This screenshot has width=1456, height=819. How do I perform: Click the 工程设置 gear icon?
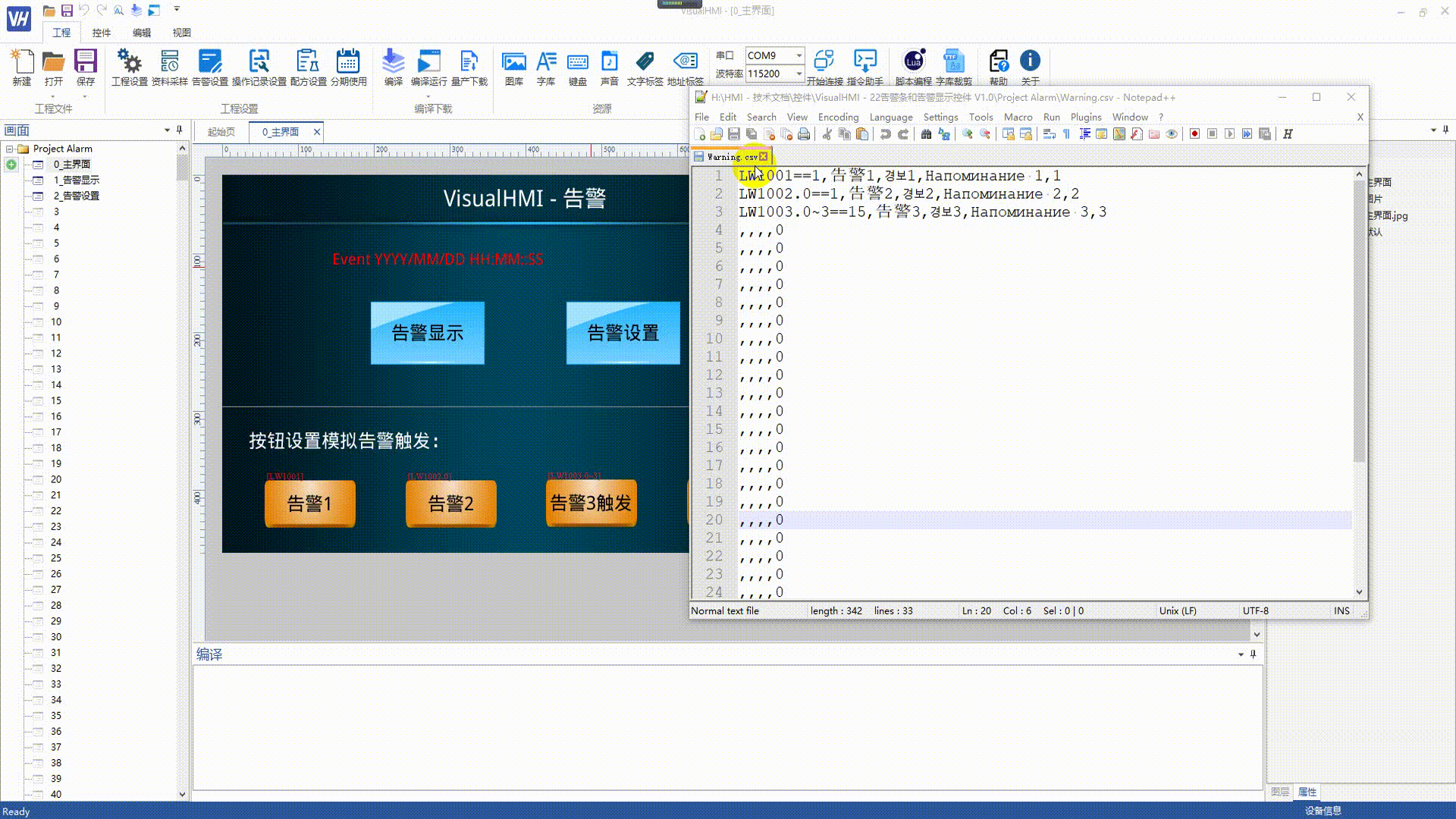[129, 62]
